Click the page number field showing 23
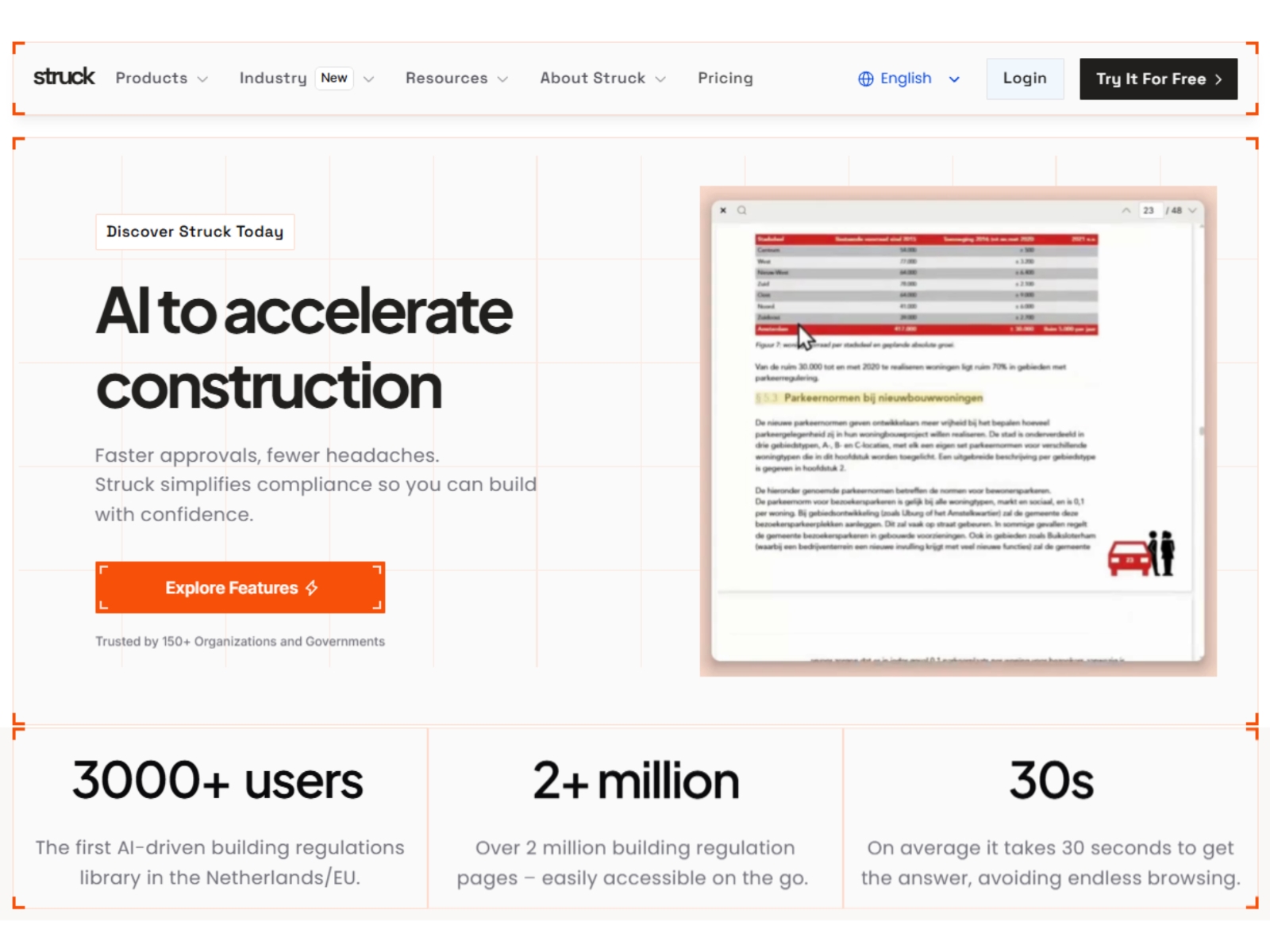 click(x=1149, y=210)
